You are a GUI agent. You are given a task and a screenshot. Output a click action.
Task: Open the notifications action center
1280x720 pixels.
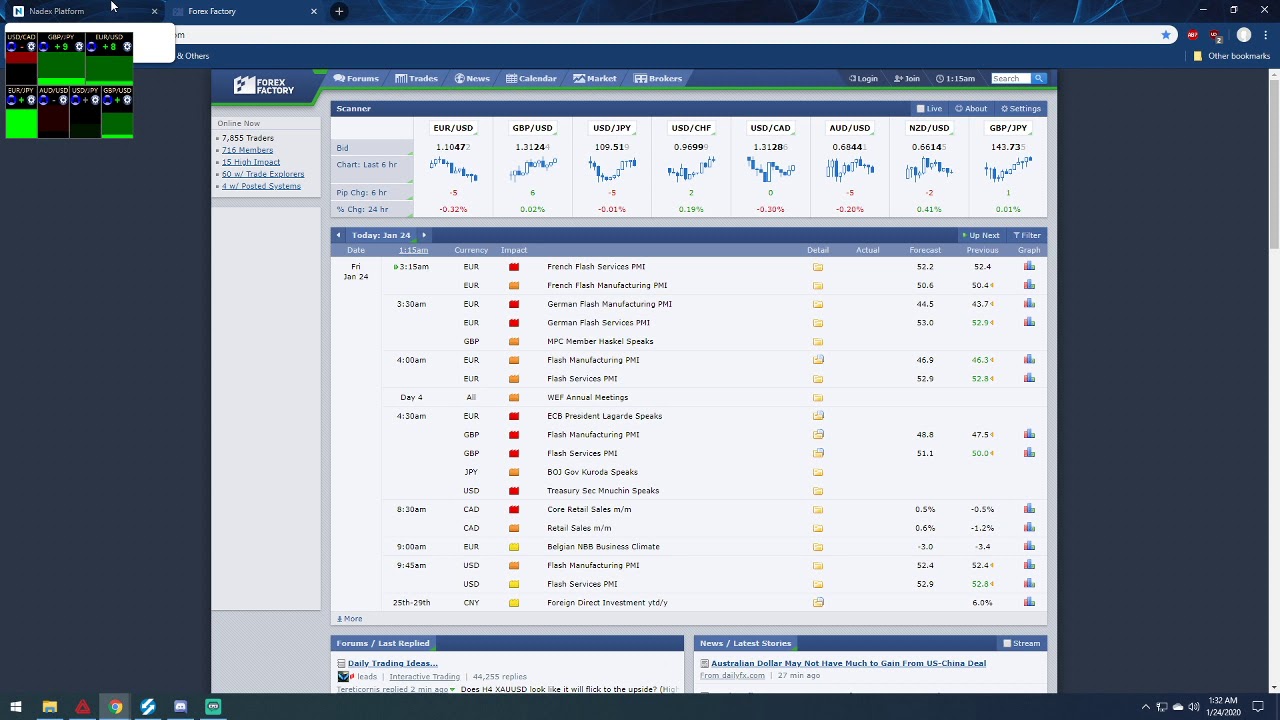[x=1259, y=707]
